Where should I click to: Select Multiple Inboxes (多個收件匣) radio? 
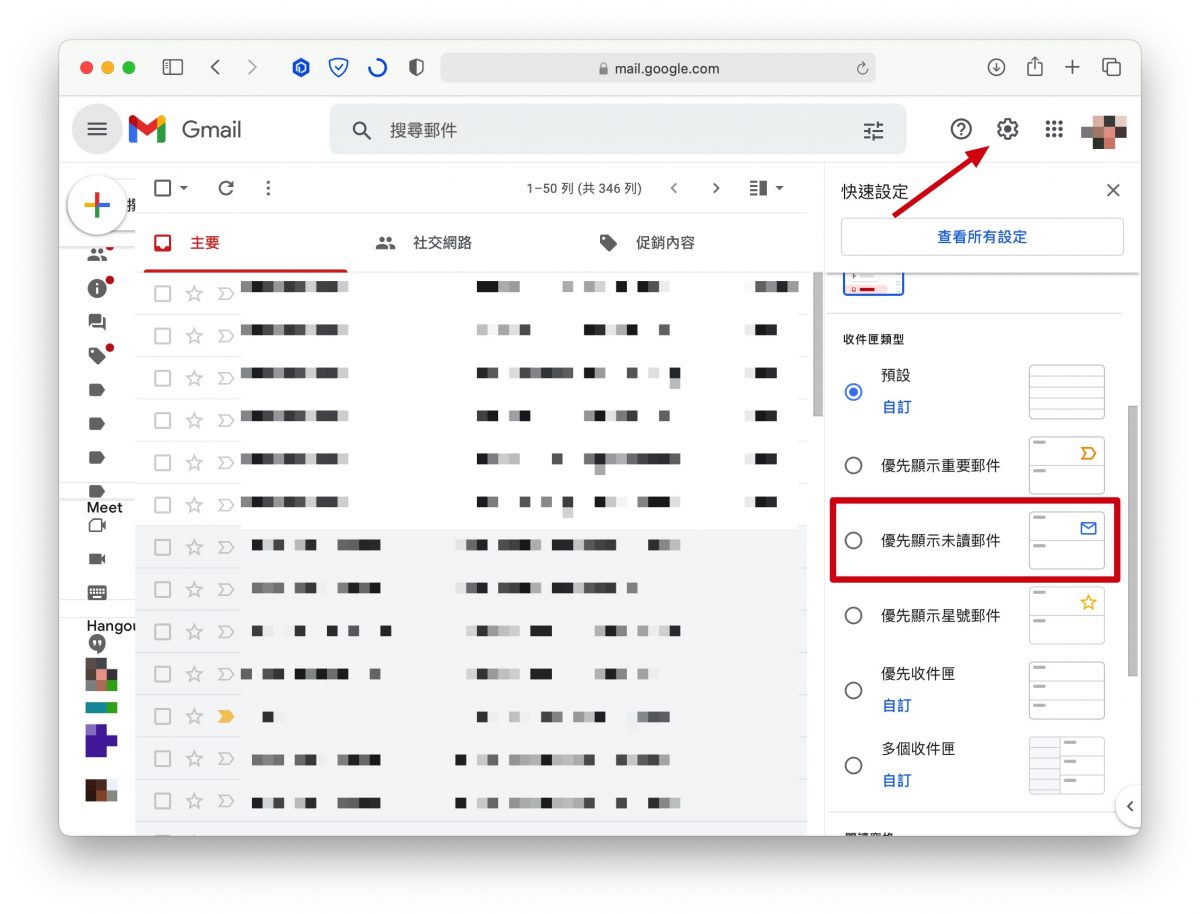[853, 765]
